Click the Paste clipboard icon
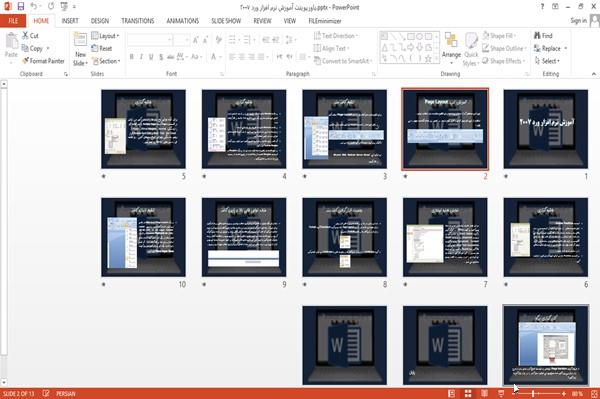The width and height of the screenshot is (600, 399). pyautogui.click(x=11, y=41)
